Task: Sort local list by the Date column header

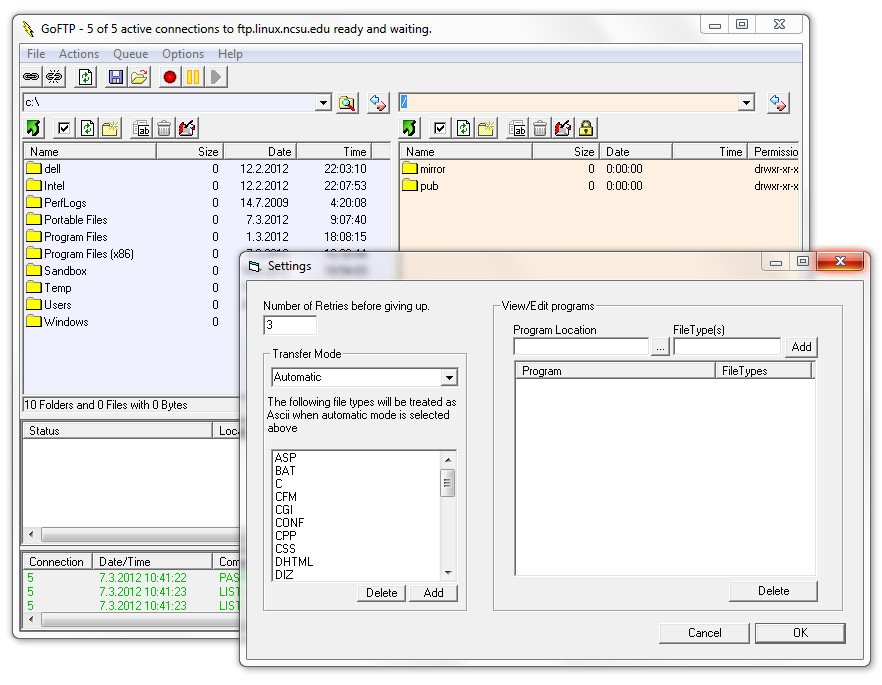Action: (260, 151)
